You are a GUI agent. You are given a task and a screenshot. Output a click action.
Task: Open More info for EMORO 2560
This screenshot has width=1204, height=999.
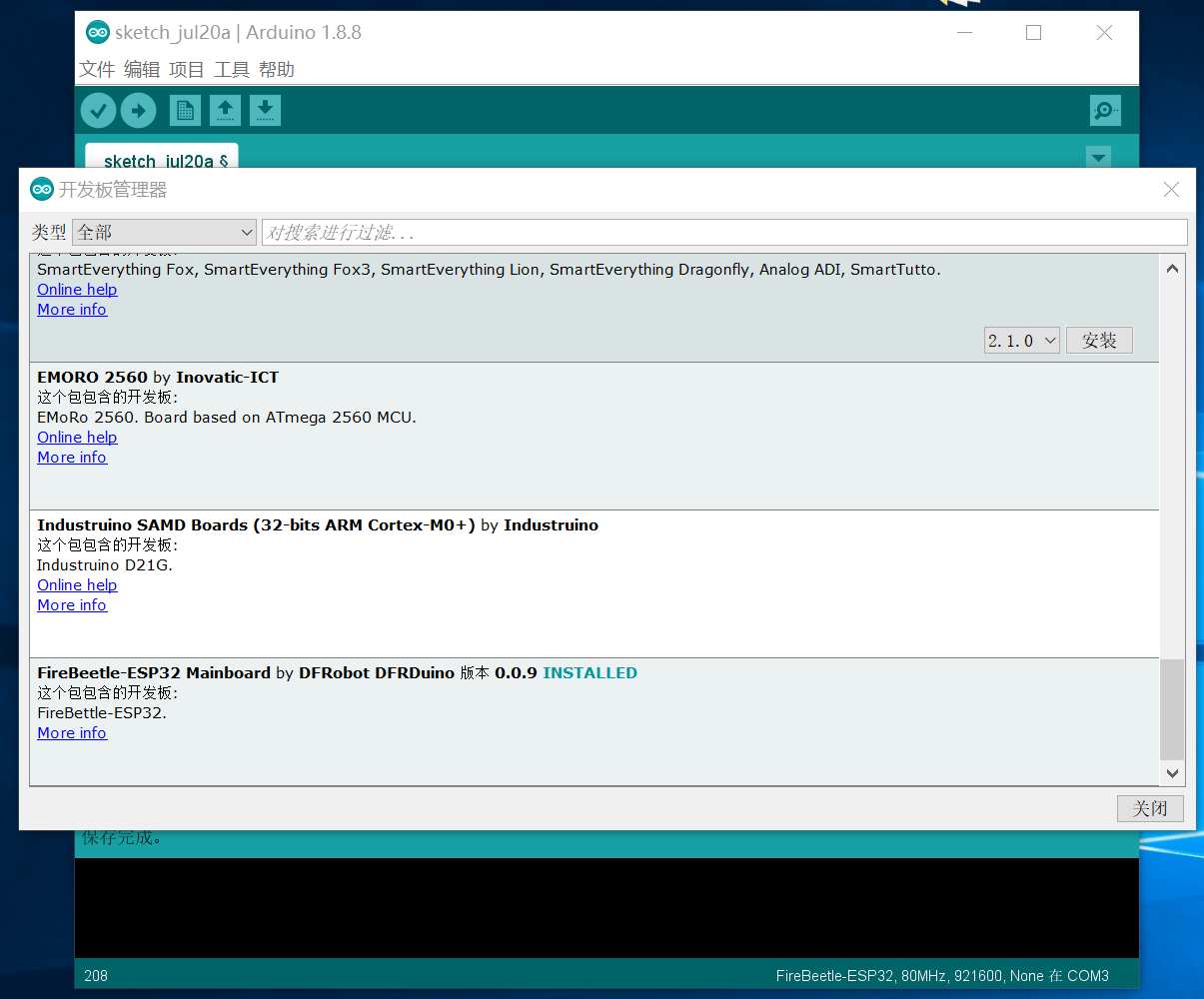pos(72,458)
